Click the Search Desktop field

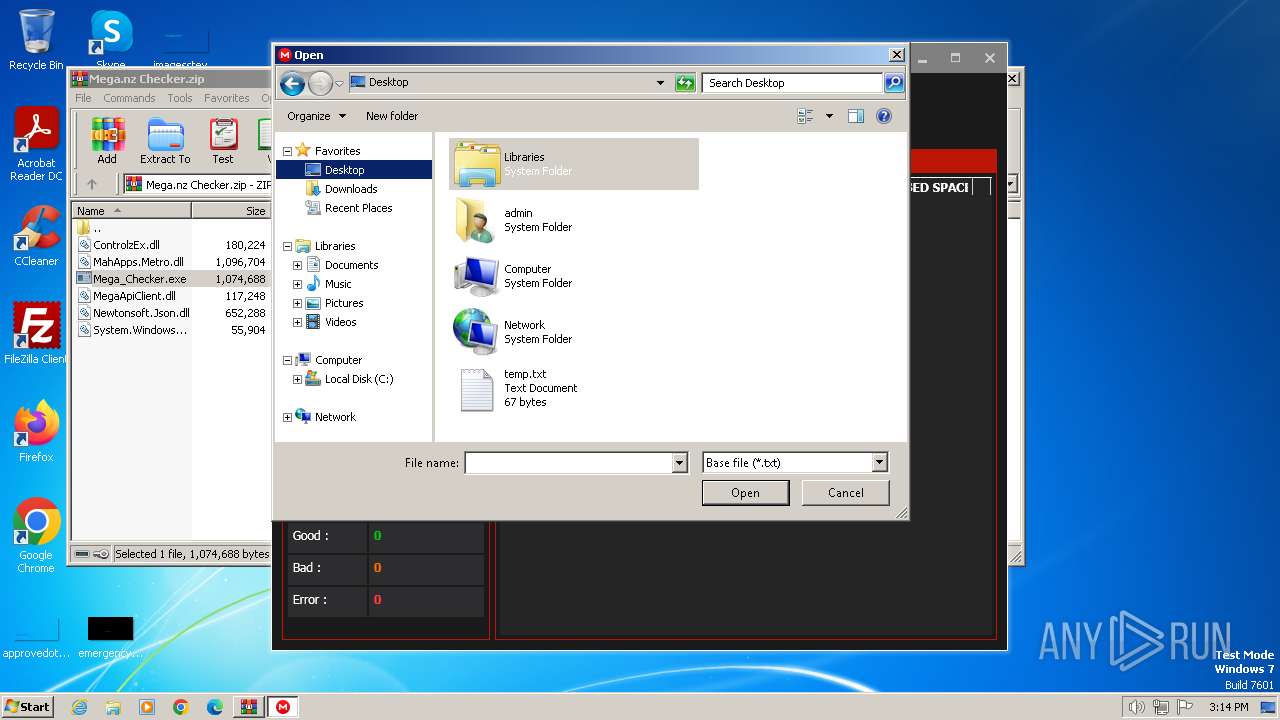(793, 83)
